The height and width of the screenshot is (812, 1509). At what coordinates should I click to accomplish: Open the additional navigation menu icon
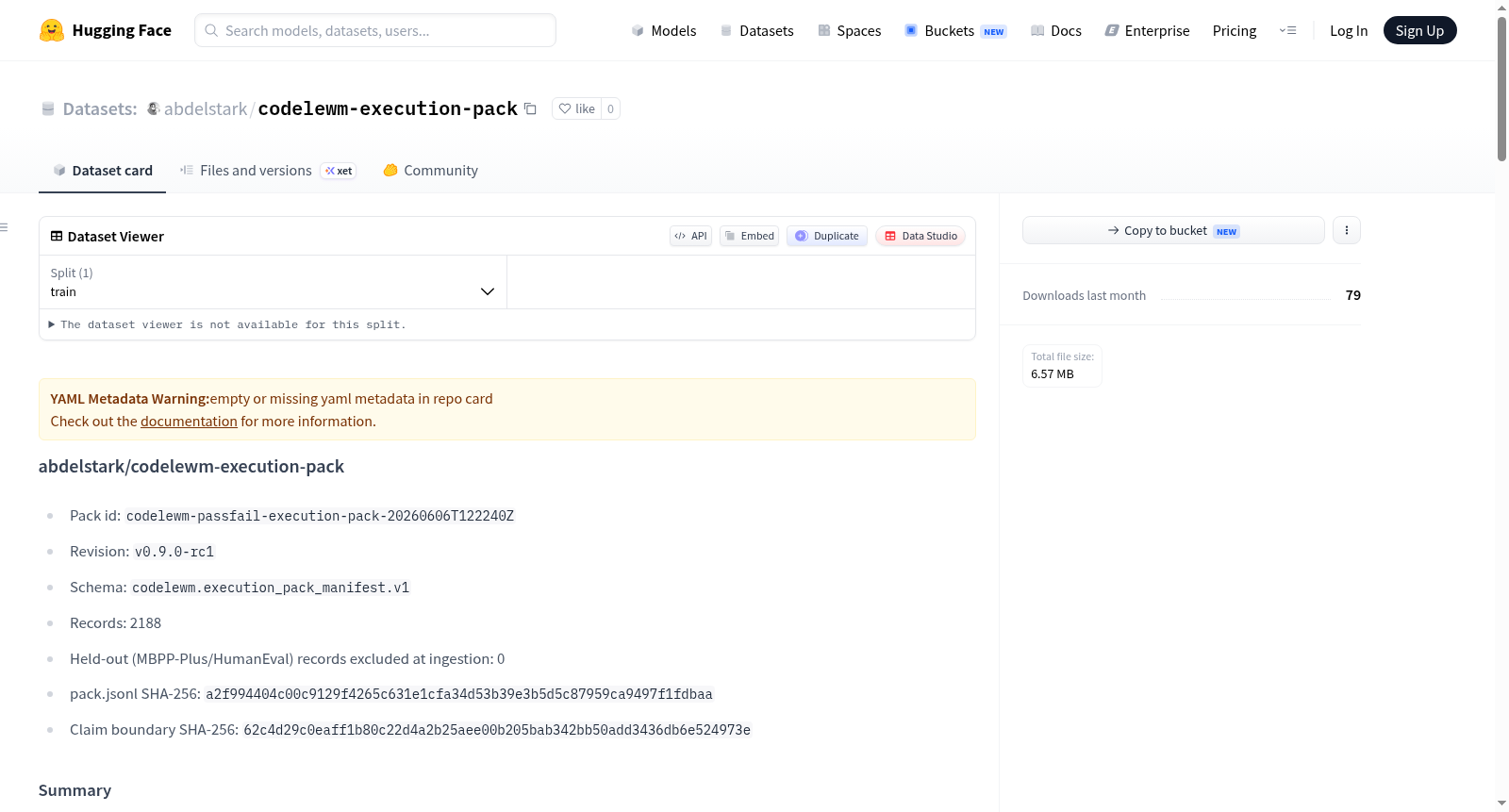tap(1287, 30)
